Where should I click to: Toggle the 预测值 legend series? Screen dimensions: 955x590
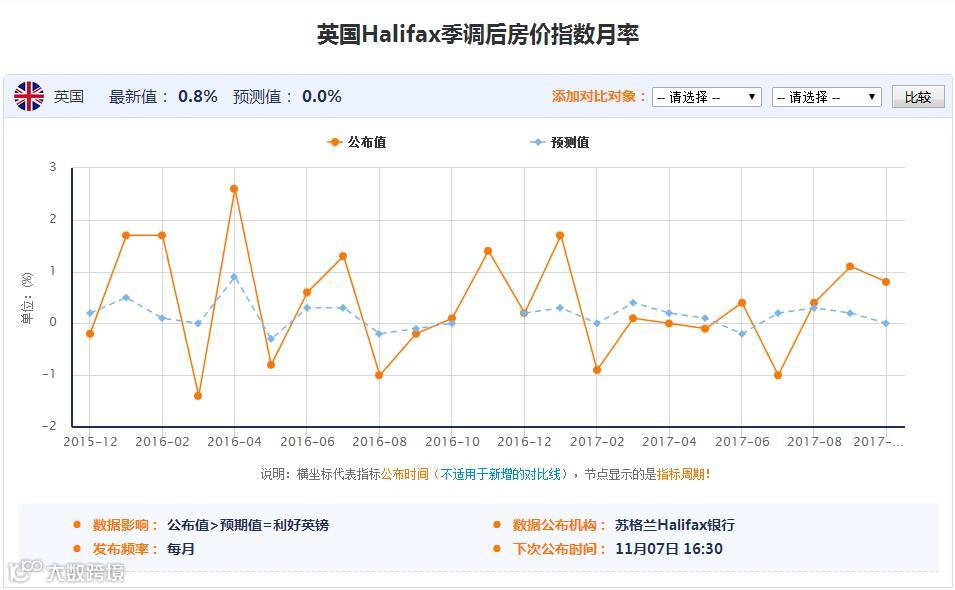click(560, 142)
